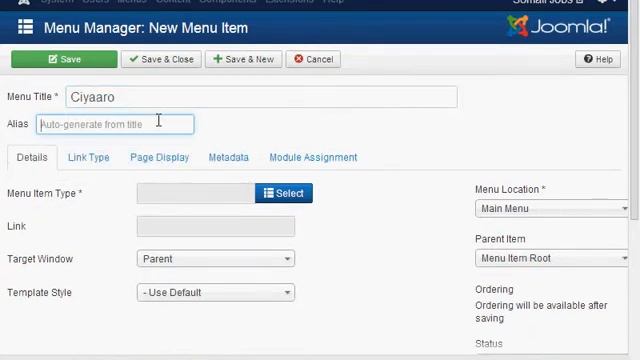Click the Save & Close button
Viewport: 640px width, 360px height.
[x=161, y=59]
